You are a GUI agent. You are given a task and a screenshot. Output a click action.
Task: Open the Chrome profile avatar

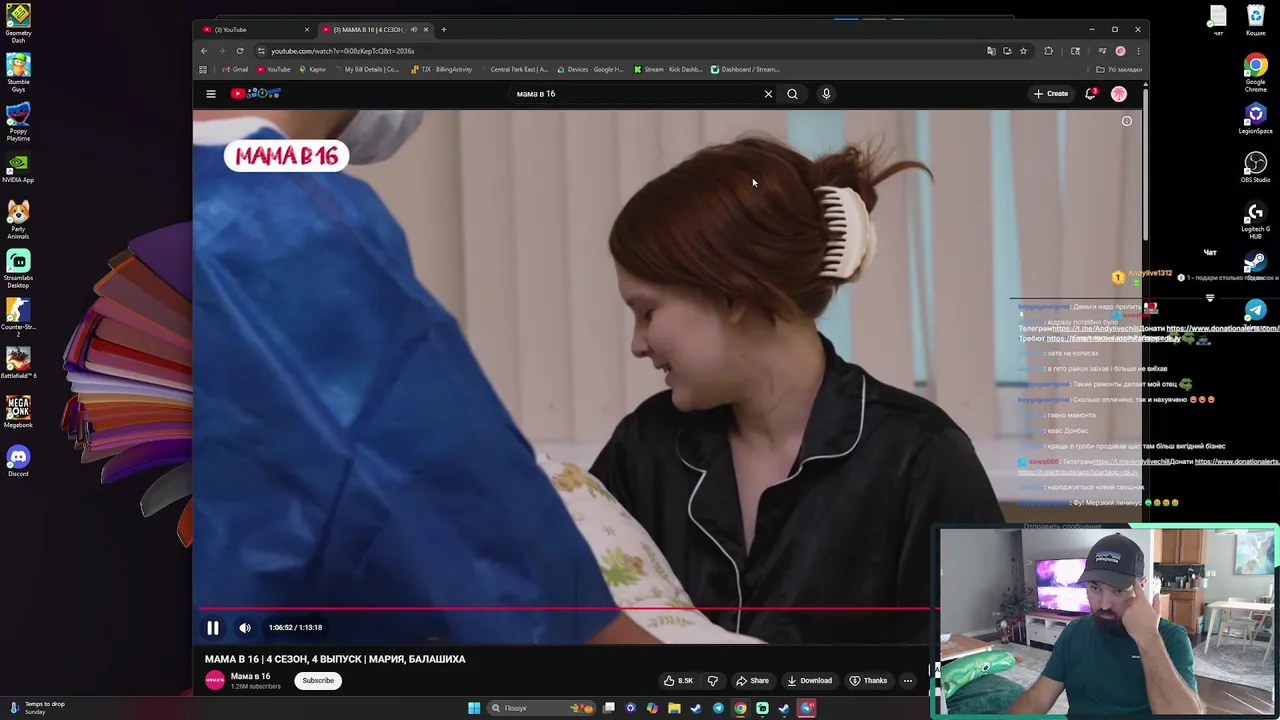pyautogui.click(x=1120, y=51)
